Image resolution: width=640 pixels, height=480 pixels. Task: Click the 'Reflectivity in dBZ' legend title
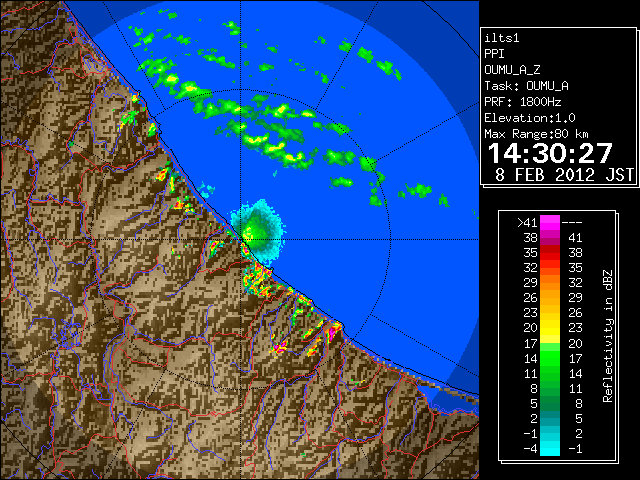[608, 336]
